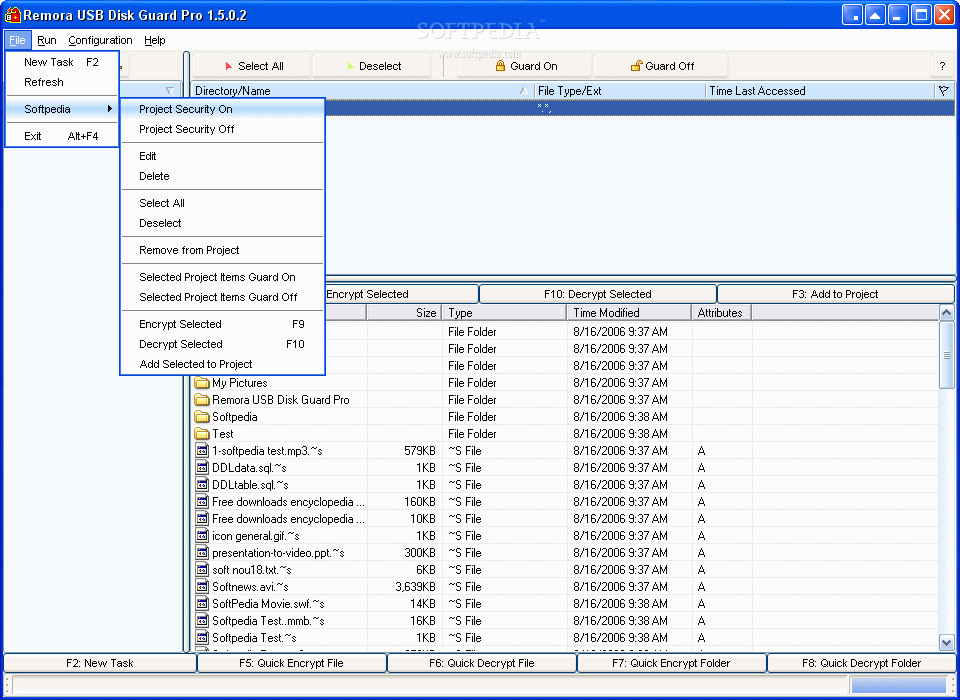Click Guard On toolbar button with lock

525,66
